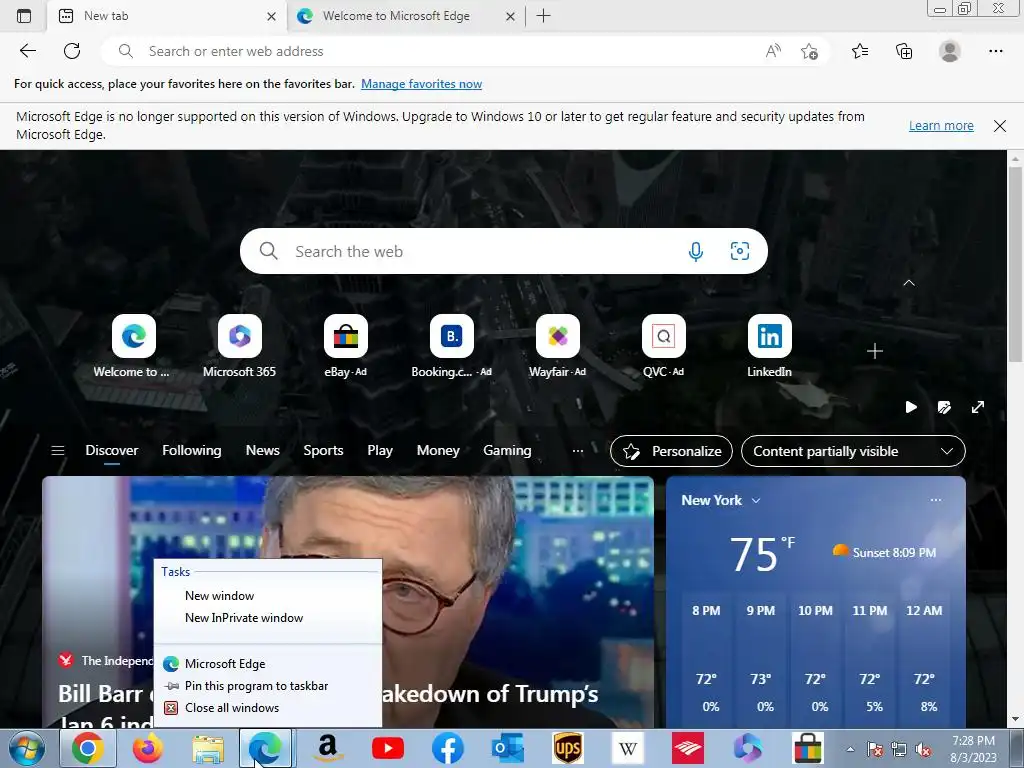Open Outlook from the taskbar

pyautogui.click(x=508, y=748)
